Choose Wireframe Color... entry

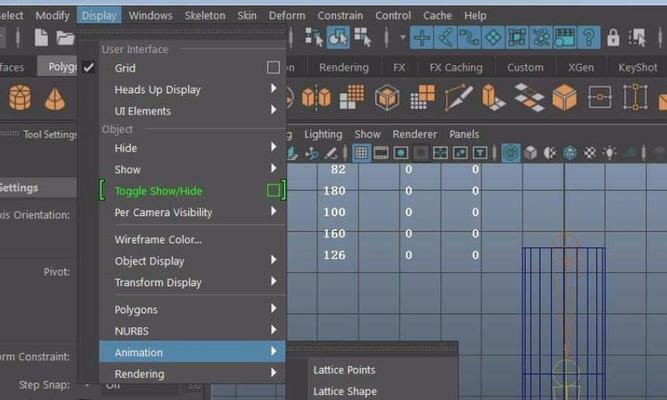coord(158,240)
